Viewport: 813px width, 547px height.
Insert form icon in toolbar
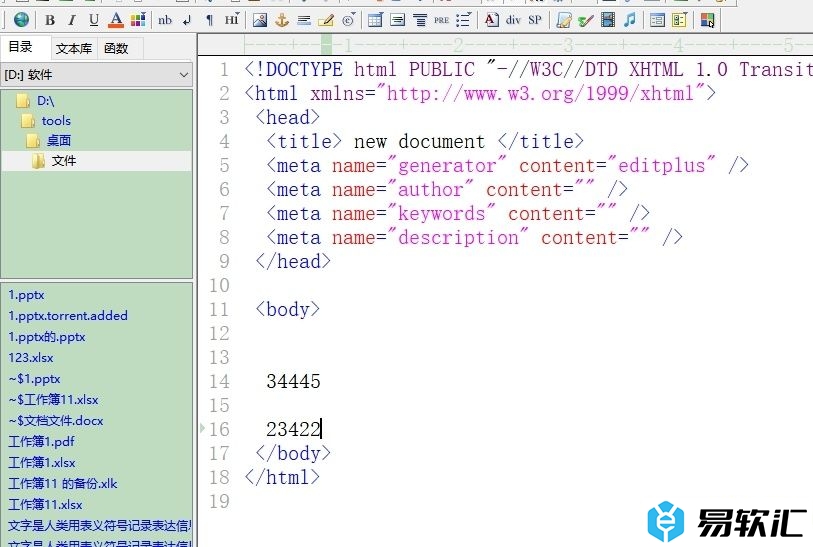[657, 20]
